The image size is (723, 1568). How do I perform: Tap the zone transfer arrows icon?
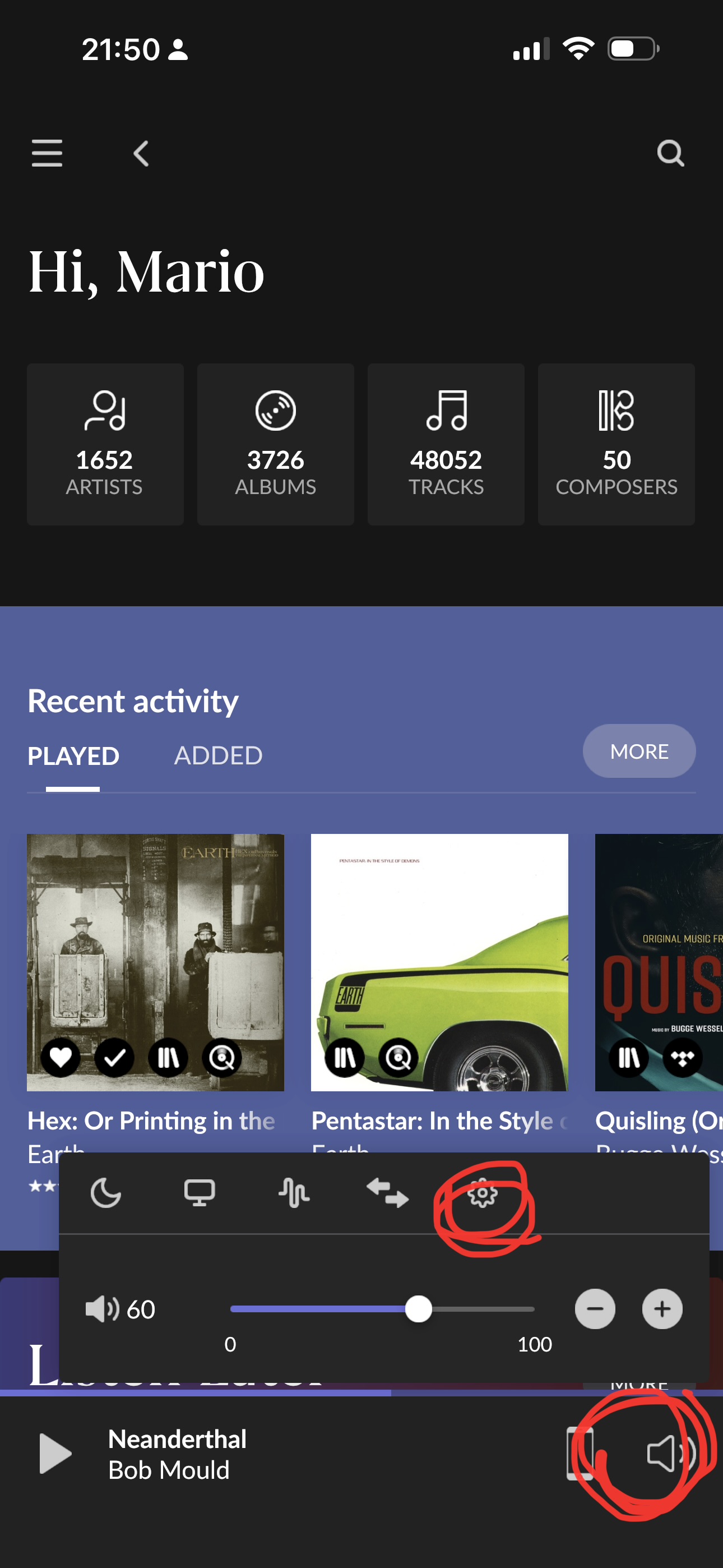point(388,1192)
